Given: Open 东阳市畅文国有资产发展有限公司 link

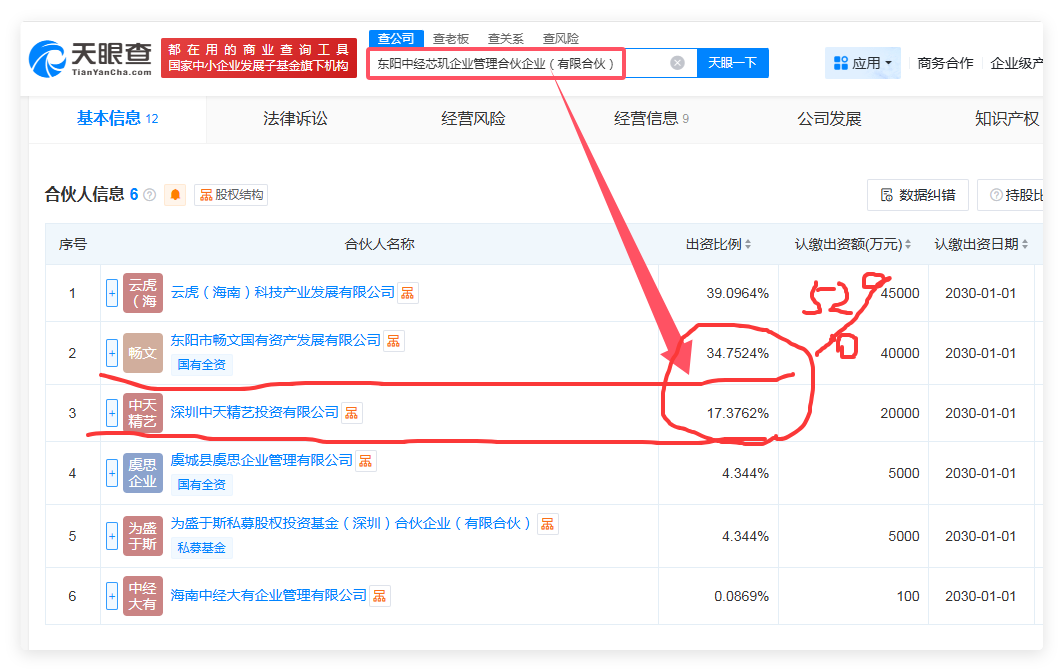Looking at the screenshot, I should [275, 340].
